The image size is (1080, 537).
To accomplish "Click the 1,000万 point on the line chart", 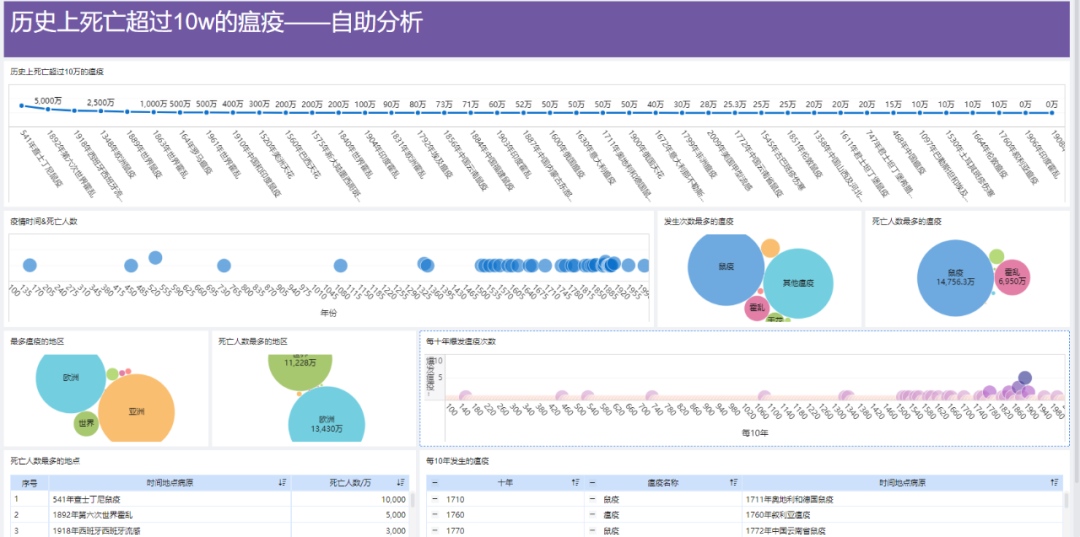I will click(x=154, y=112).
